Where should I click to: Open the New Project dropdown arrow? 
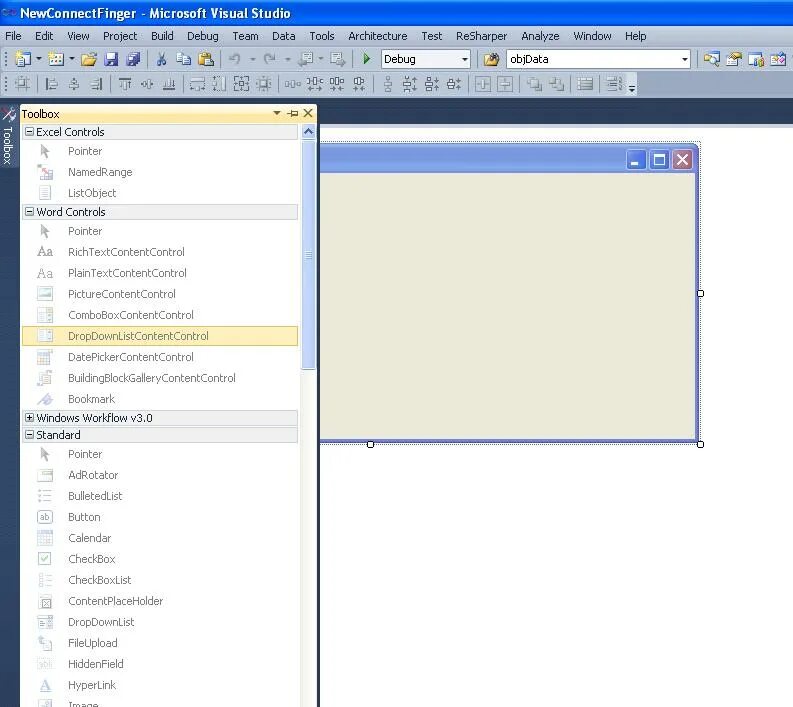(x=38, y=59)
